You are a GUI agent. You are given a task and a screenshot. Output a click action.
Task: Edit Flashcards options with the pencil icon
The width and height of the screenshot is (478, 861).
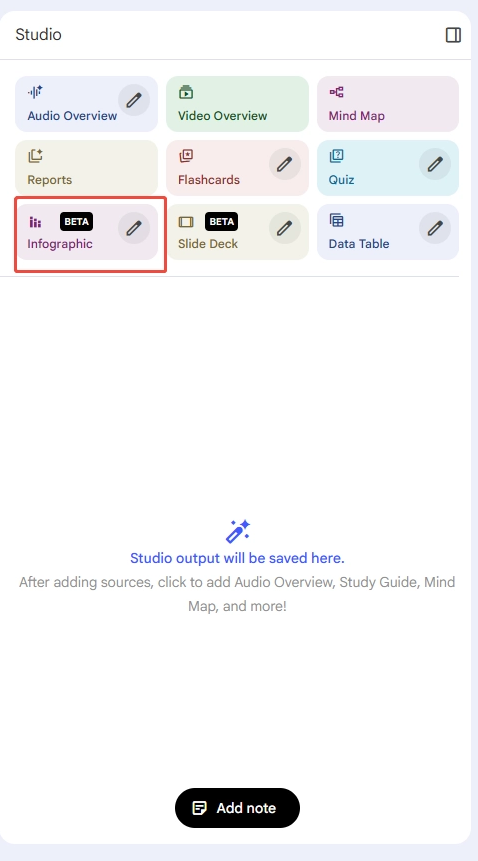click(284, 164)
